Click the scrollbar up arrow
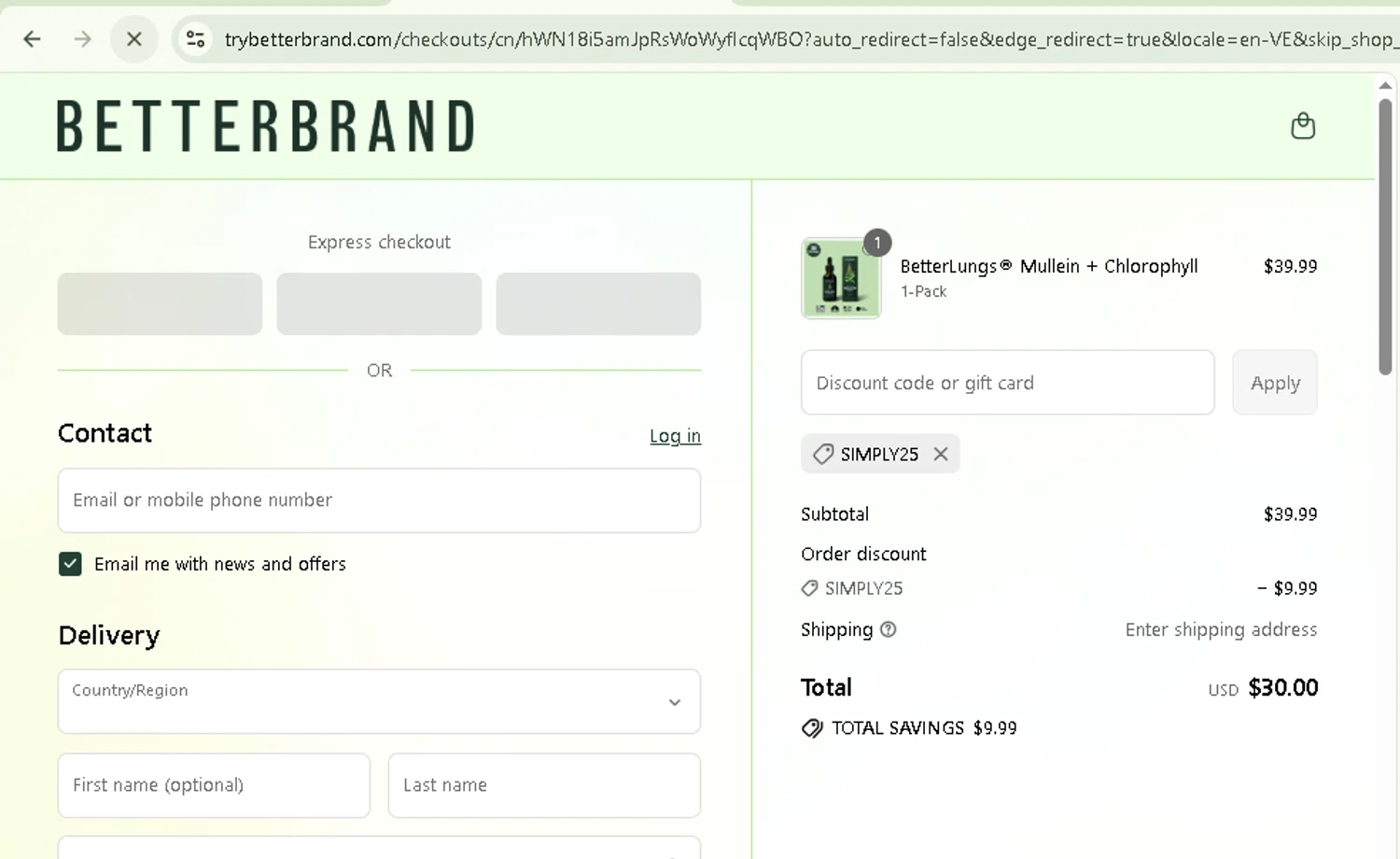This screenshot has height=859, width=1400. coord(1385,85)
